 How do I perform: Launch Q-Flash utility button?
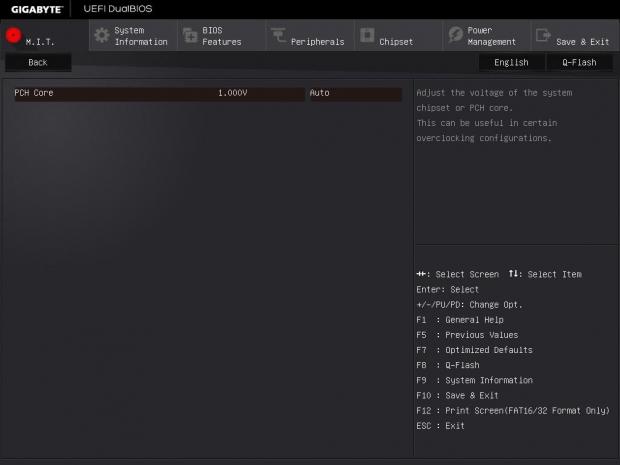click(579, 62)
